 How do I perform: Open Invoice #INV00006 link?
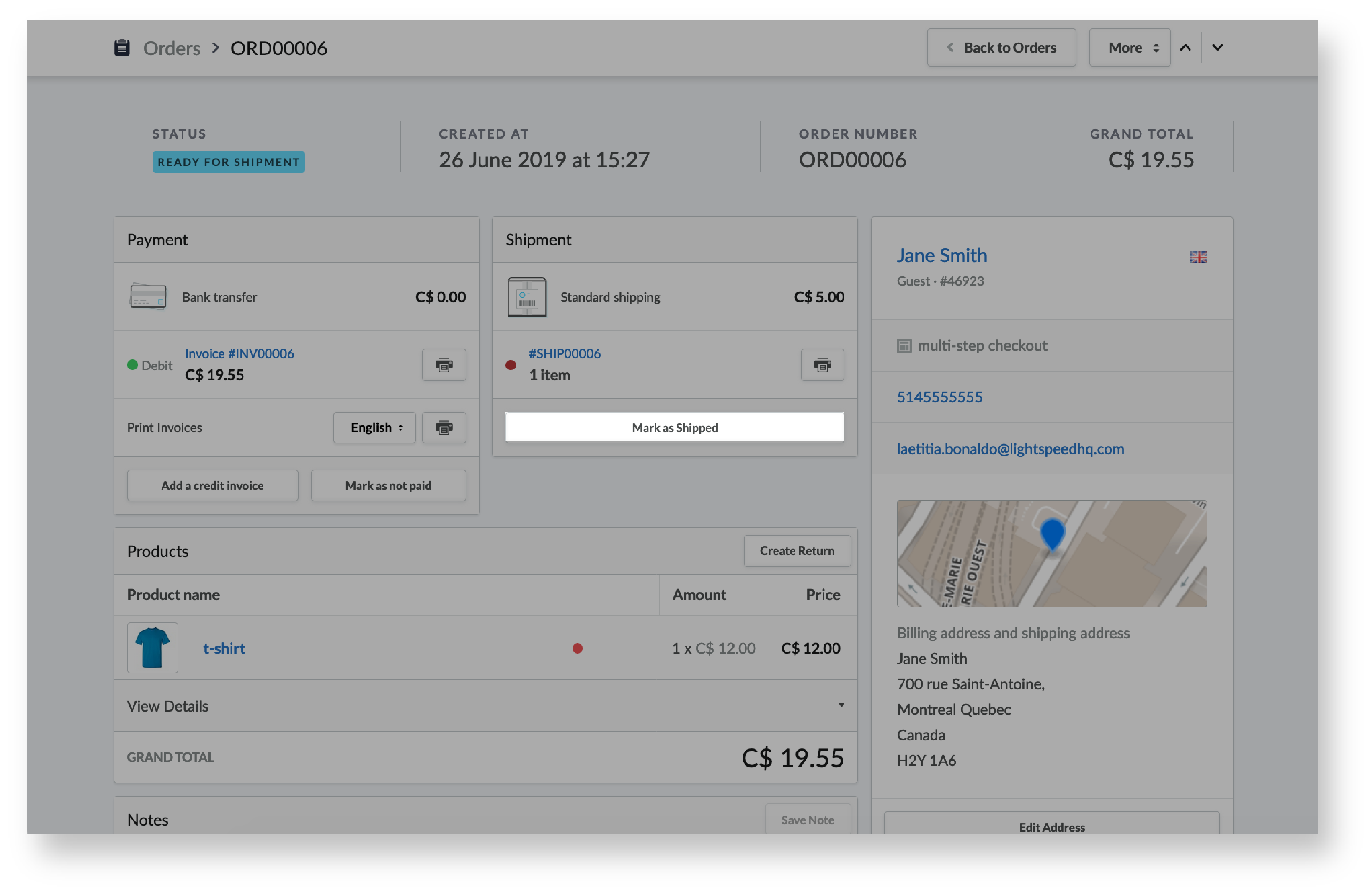coord(239,353)
